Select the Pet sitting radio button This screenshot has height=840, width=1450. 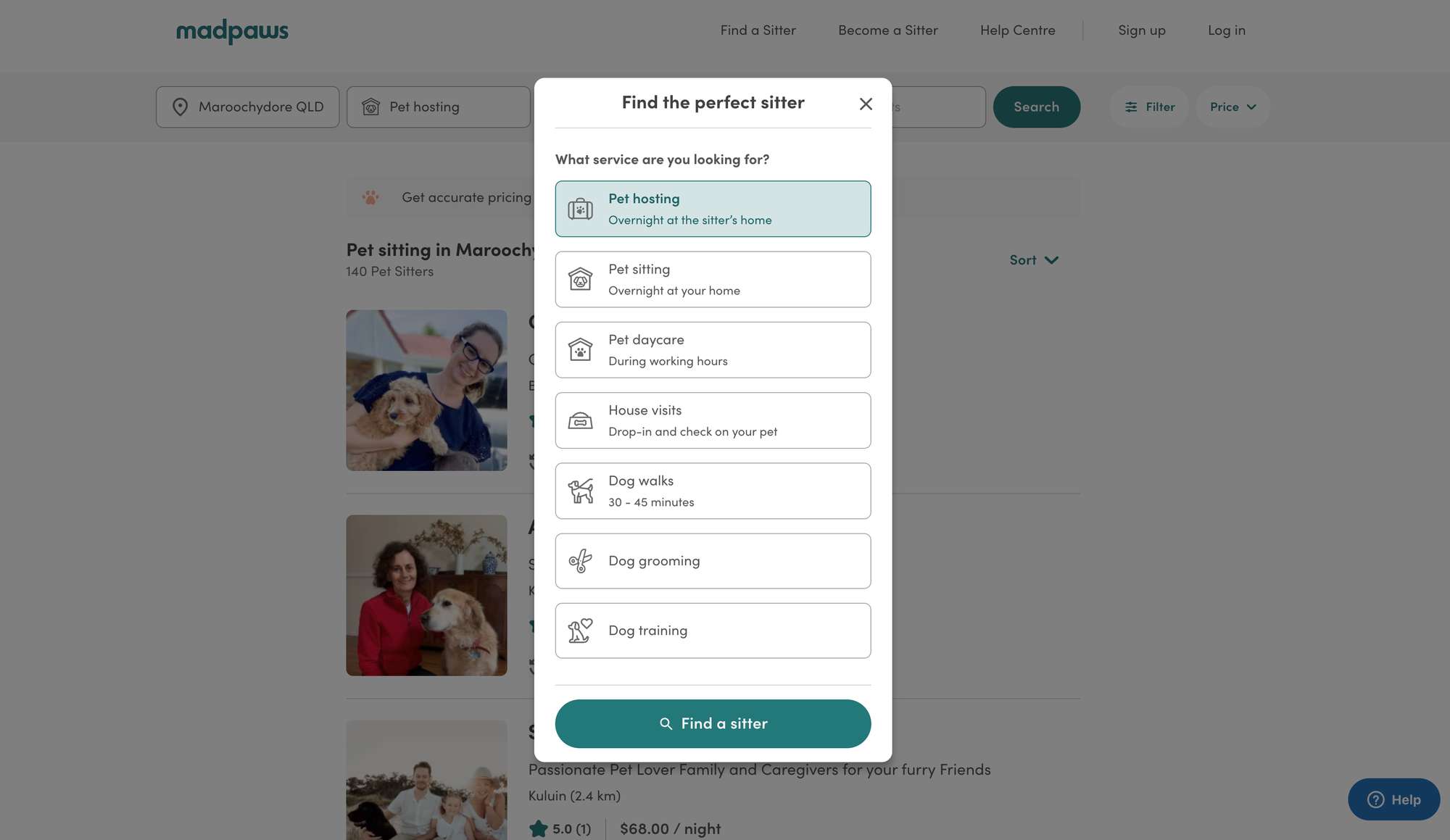[x=712, y=279]
